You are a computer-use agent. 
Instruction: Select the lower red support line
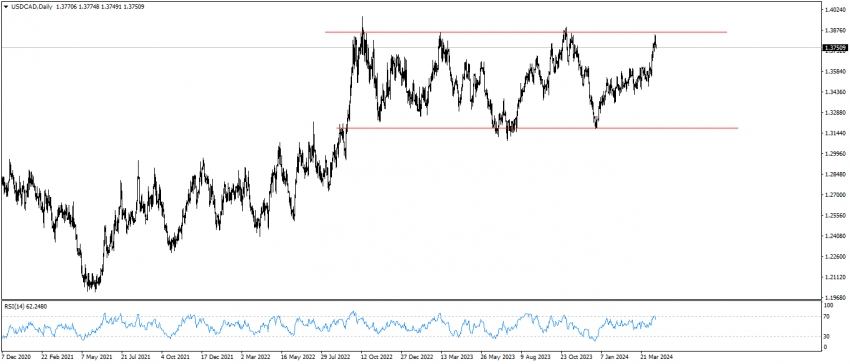click(x=537, y=128)
